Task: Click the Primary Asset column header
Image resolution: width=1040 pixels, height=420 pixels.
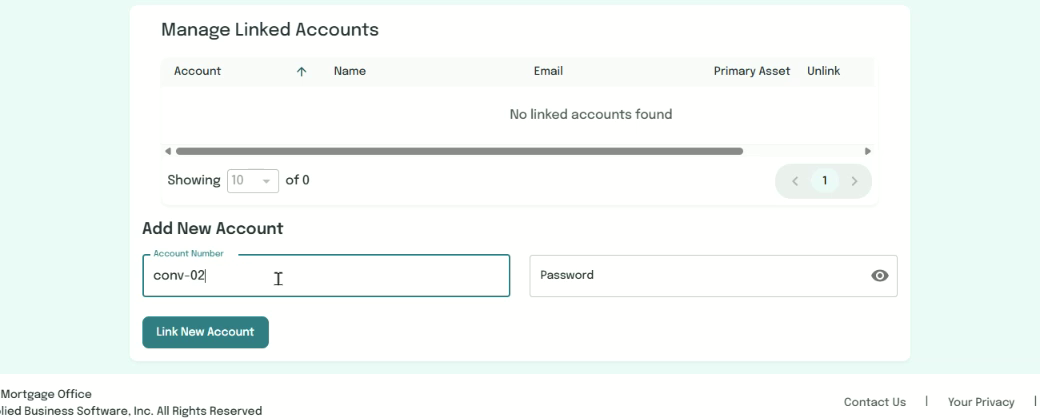Action: click(x=752, y=72)
